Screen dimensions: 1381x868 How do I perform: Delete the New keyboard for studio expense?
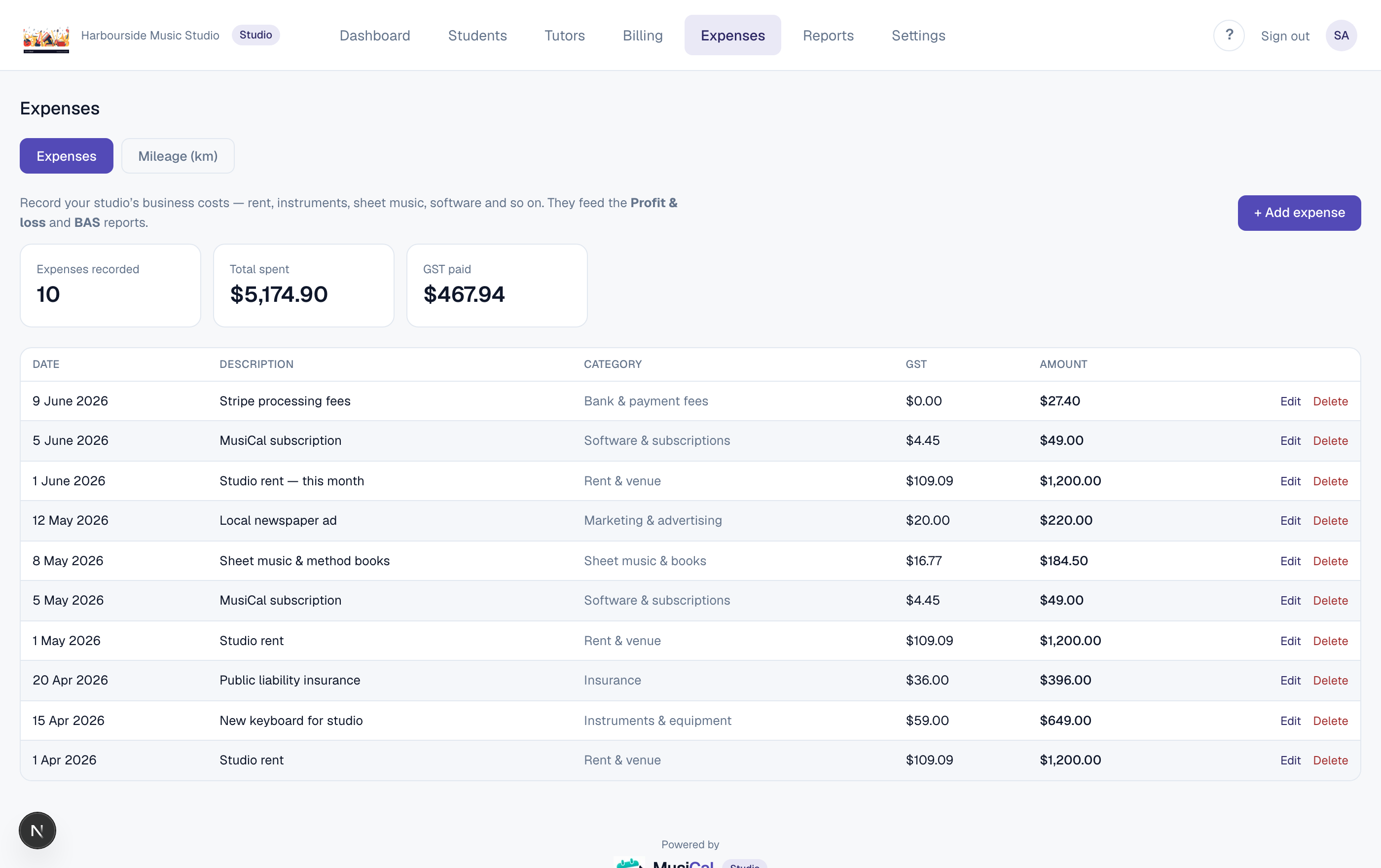point(1331,721)
